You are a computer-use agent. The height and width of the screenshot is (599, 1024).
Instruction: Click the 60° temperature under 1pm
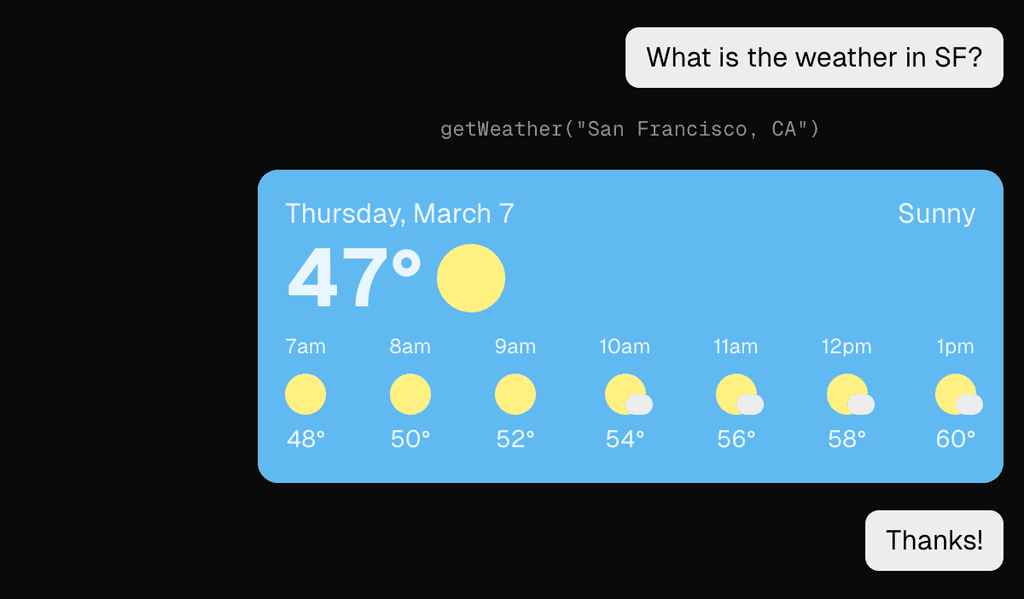[x=956, y=438]
